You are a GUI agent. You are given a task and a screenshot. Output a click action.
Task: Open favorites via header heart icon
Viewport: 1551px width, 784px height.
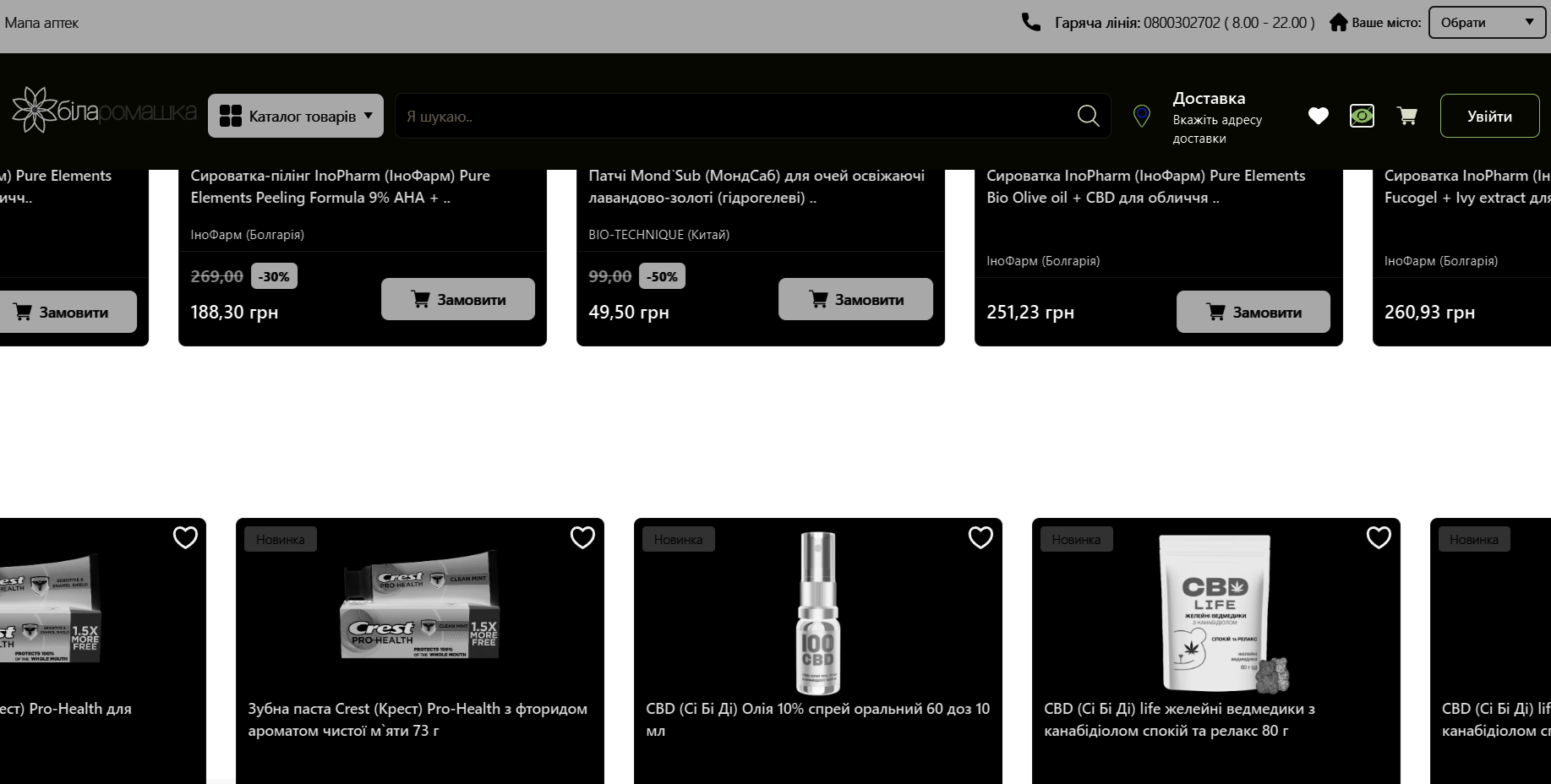pos(1318,116)
